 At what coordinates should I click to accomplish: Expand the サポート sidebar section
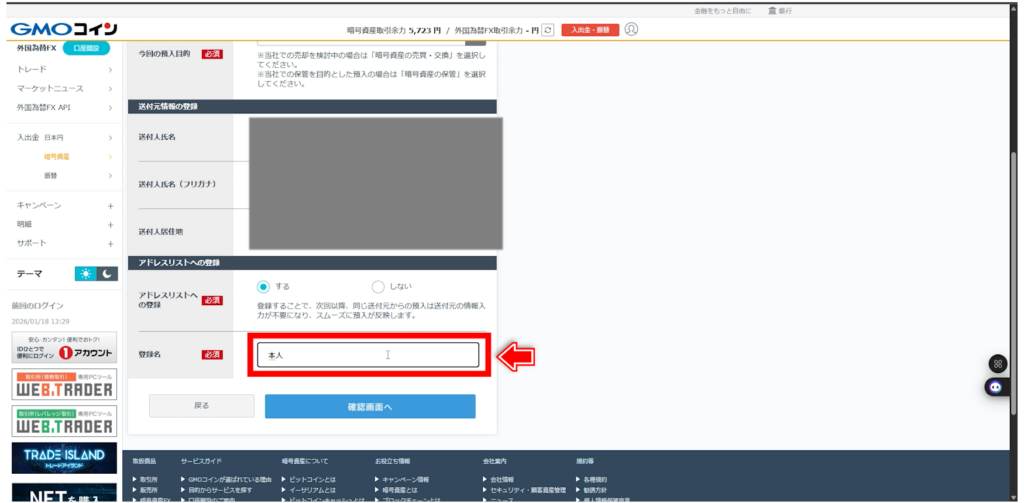pyautogui.click(x=64, y=243)
